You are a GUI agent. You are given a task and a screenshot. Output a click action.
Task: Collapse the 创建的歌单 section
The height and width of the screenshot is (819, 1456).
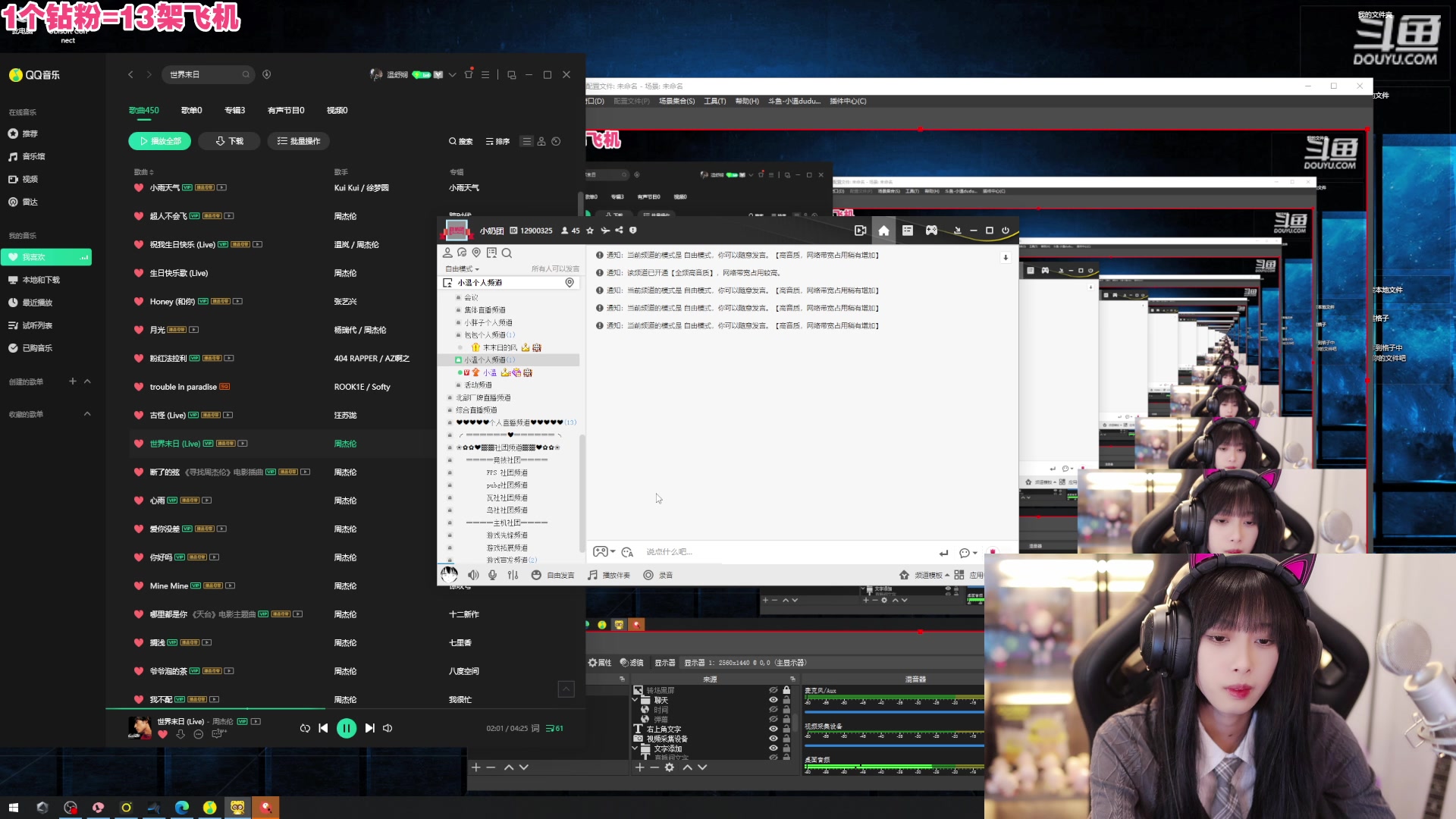[x=87, y=381]
